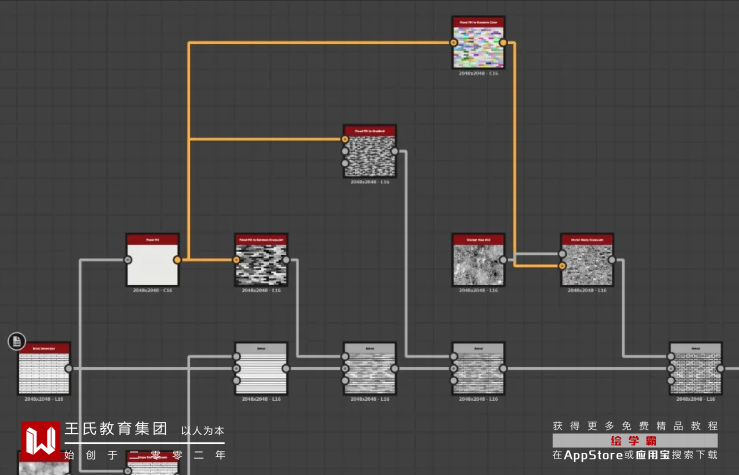This screenshot has width=739, height=475.
Task: Click Flood Fill to Gradient bottom input connector
Action: [x=345, y=164]
